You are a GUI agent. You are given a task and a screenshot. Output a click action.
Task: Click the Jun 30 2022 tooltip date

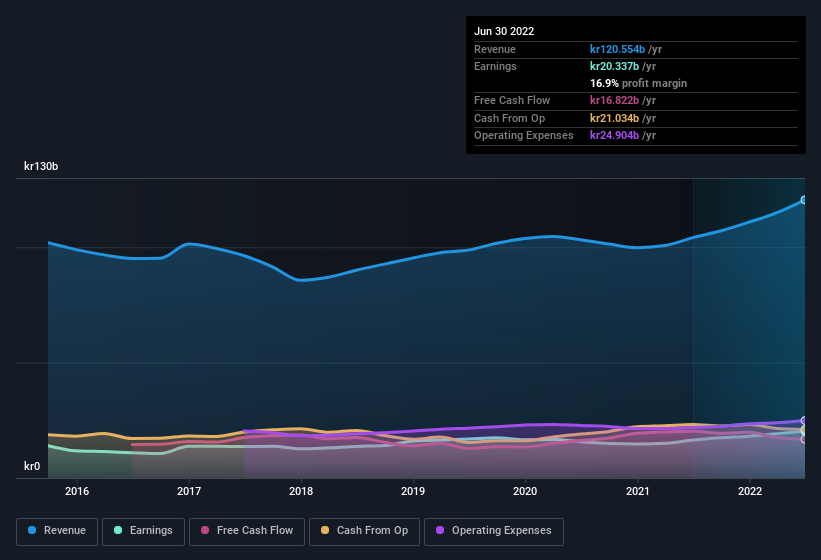point(504,31)
